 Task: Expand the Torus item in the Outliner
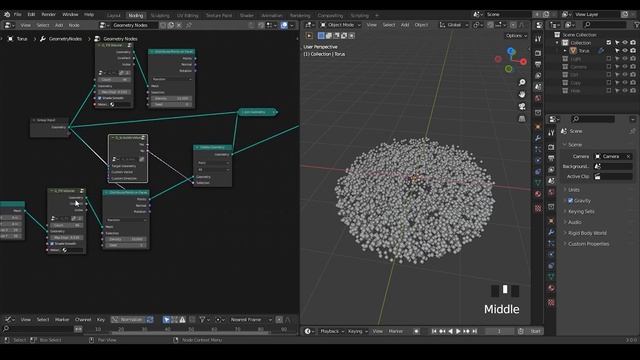(x=565, y=51)
